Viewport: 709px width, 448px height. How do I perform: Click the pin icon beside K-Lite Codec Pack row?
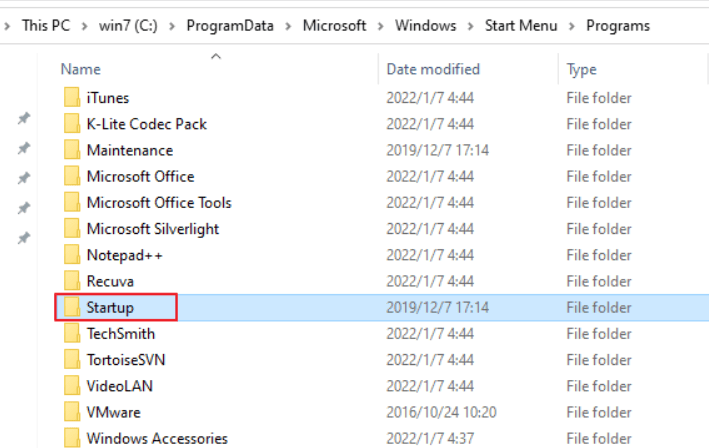pos(24,118)
